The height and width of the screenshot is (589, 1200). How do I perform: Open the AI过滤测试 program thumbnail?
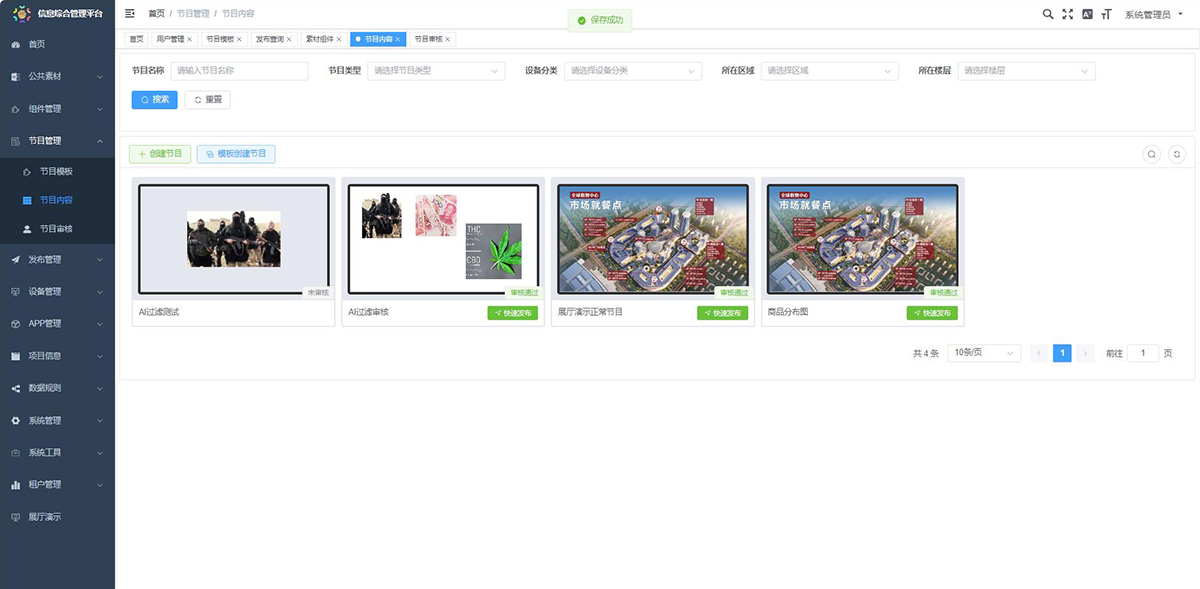pos(234,238)
